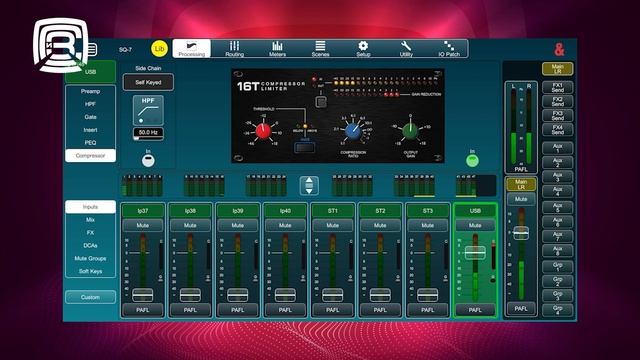Open the Lib library button
This screenshot has height=360, width=640.
(159, 49)
